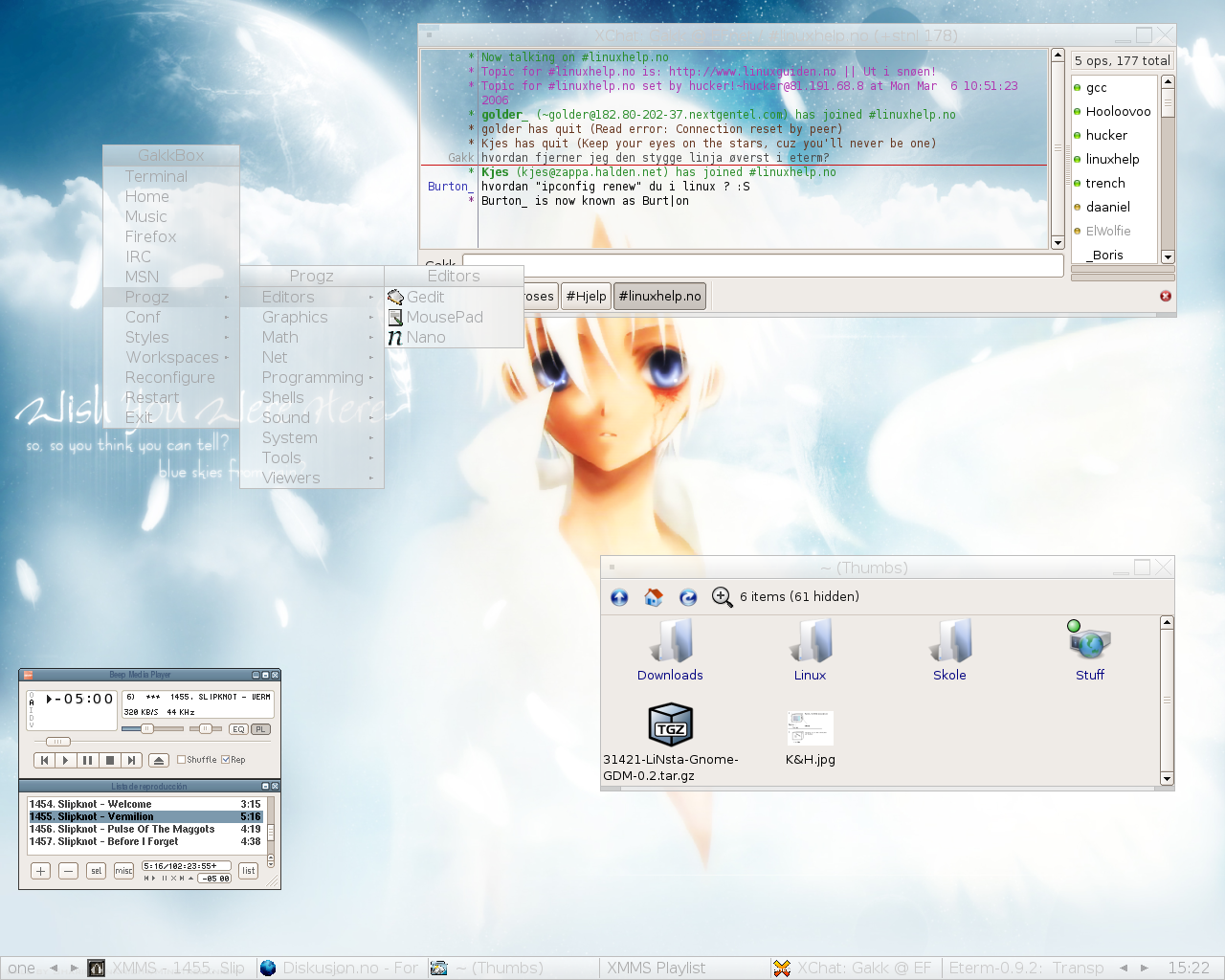Open the Downloads folder
This screenshot has height=980, width=1225.
(x=670, y=650)
